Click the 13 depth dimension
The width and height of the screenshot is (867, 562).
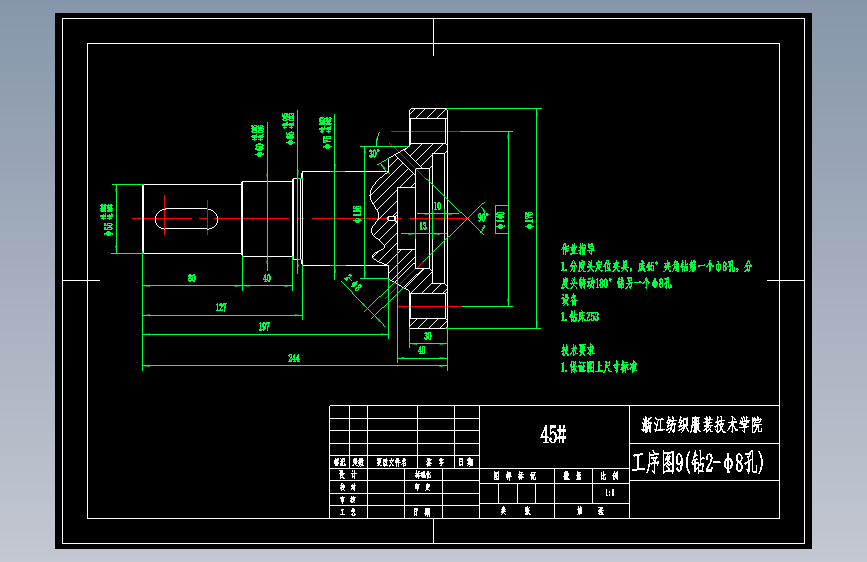click(x=423, y=226)
